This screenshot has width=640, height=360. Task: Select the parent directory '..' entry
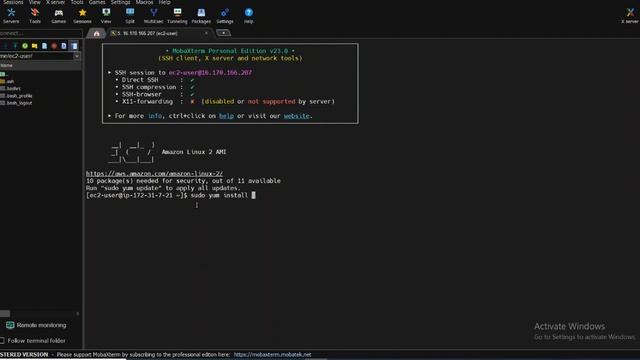pos(4,74)
